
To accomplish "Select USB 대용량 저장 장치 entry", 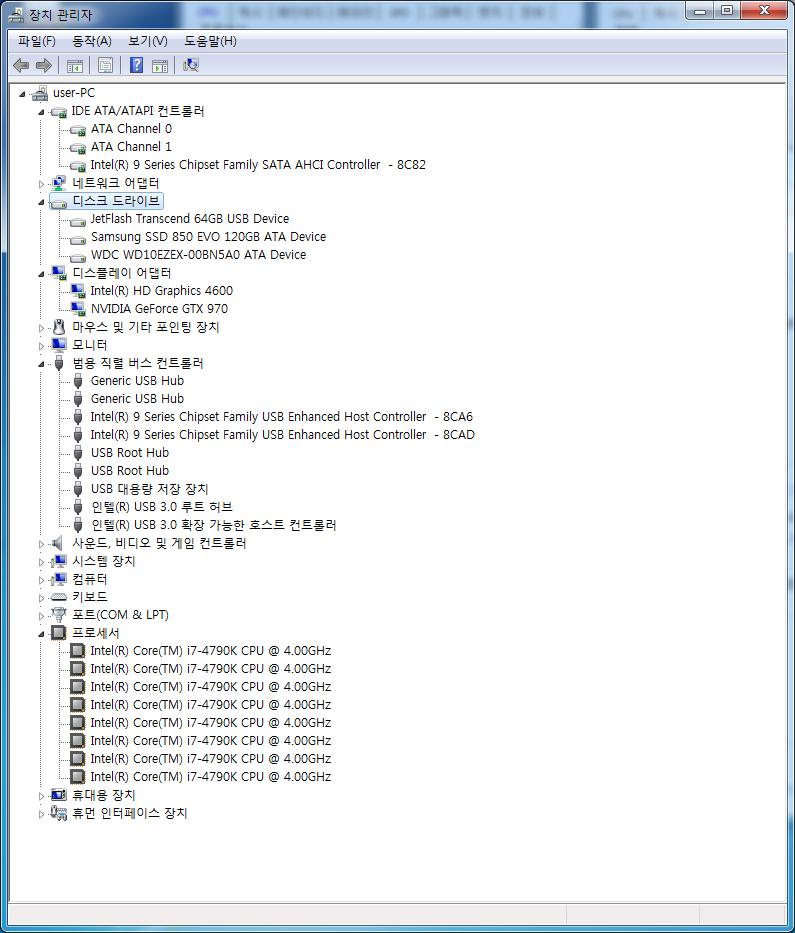I will 149,489.
